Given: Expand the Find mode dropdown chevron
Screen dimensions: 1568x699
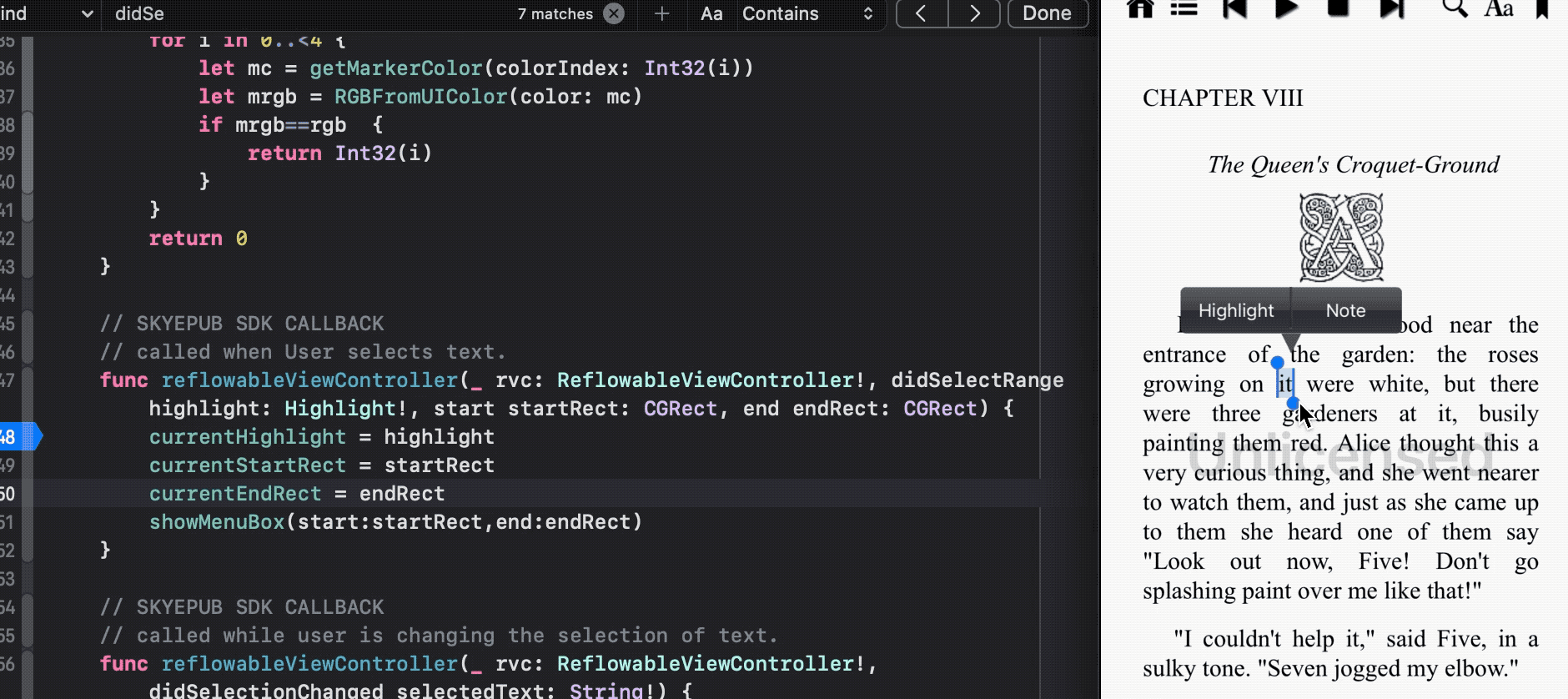Looking at the screenshot, I should click(87, 13).
